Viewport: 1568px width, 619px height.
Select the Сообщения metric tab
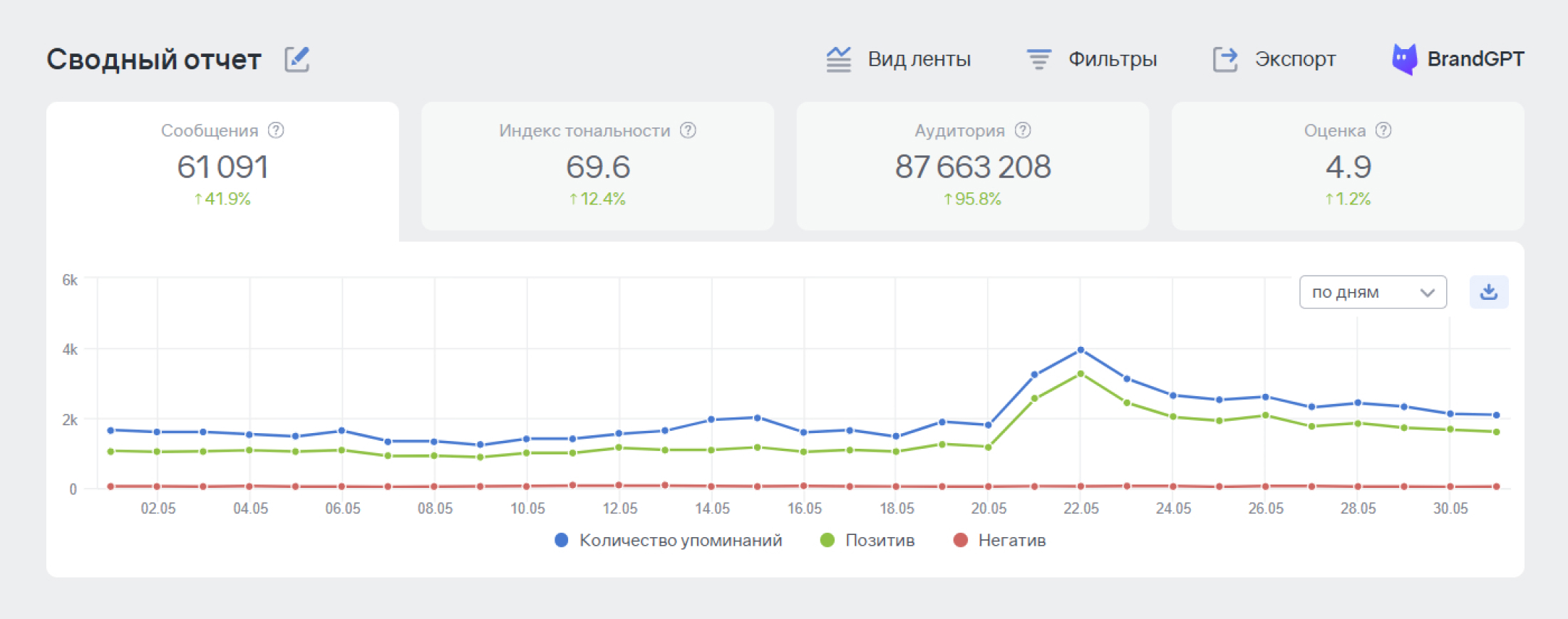point(222,171)
